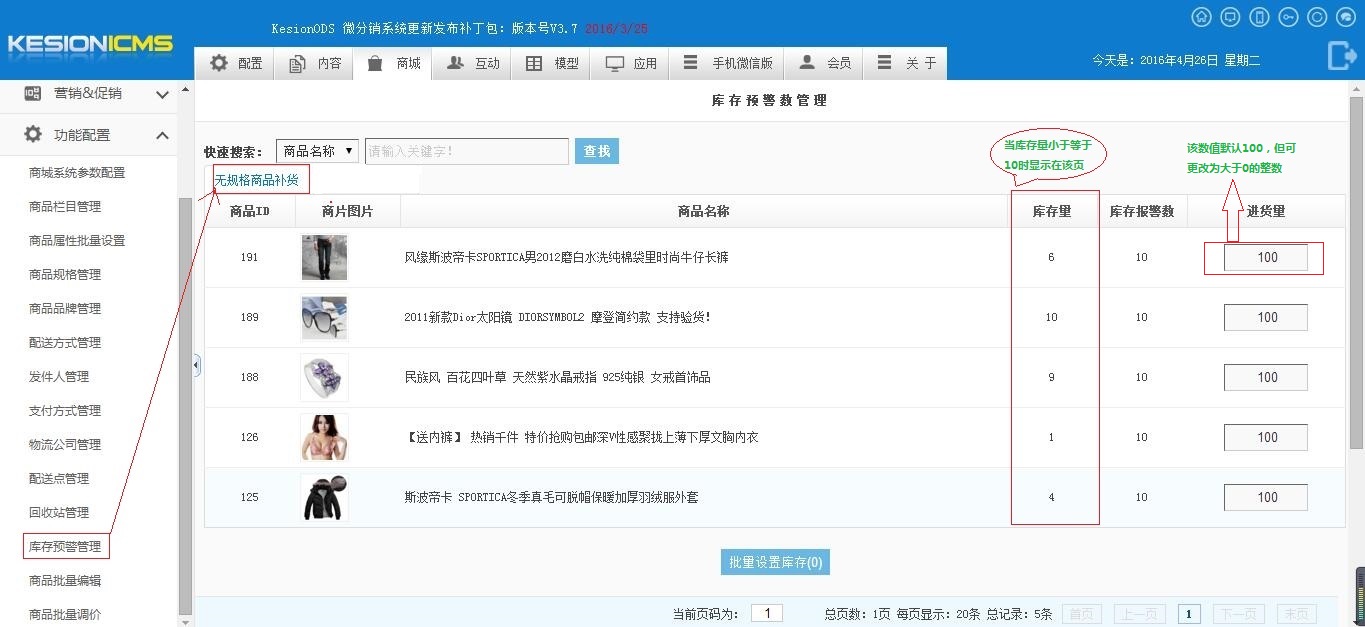The width and height of the screenshot is (1365, 627).
Task: Open the 互动 tab
Action: [473, 63]
